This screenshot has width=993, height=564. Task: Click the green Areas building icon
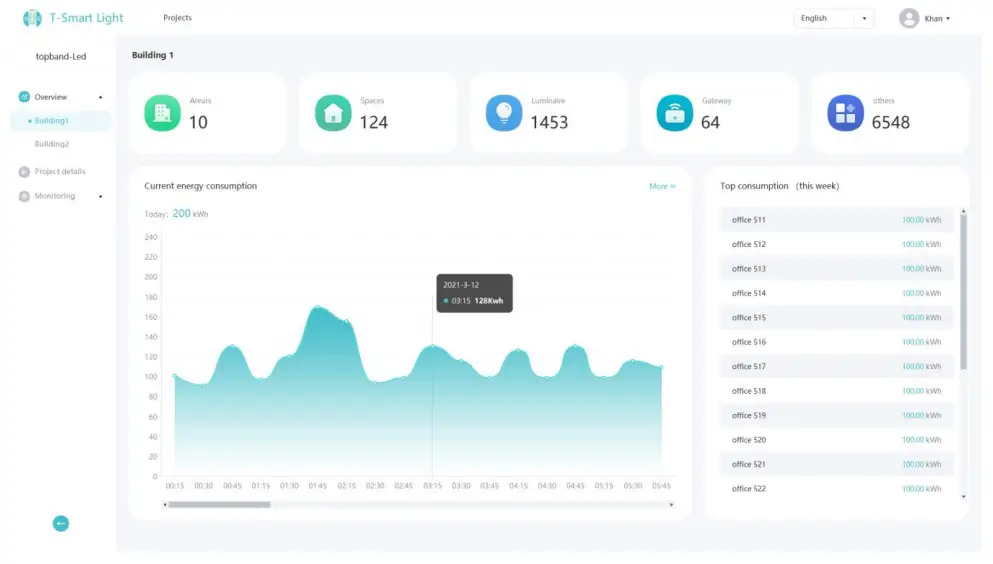tap(162, 113)
